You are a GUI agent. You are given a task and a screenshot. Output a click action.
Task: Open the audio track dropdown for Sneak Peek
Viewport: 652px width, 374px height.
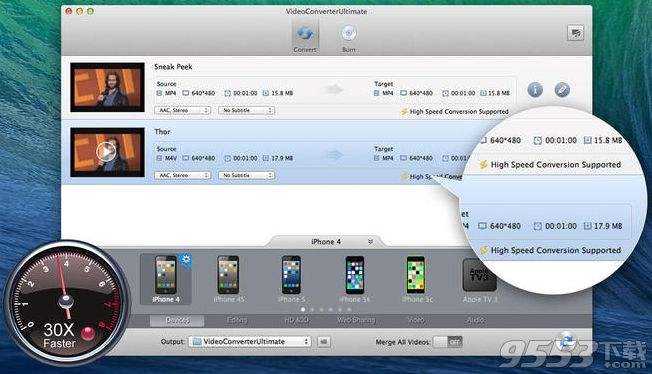tap(183, 110)
